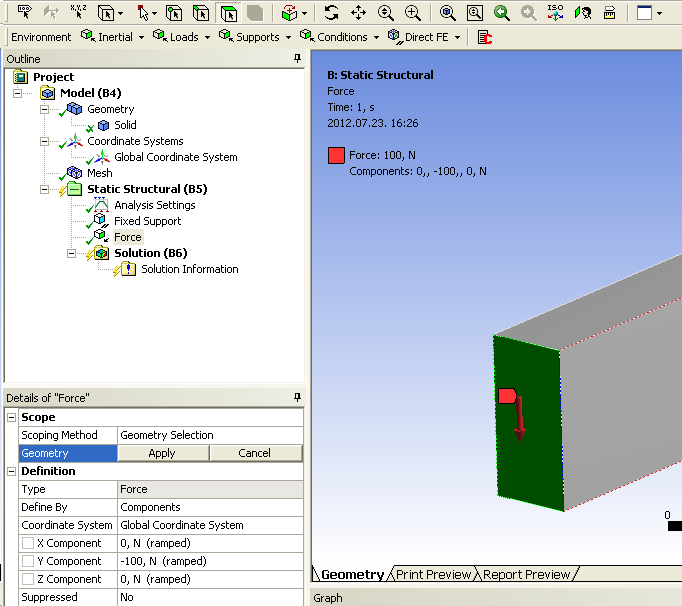
Task: Collapse the Coordinate Systems tree node
Action: 44,141
